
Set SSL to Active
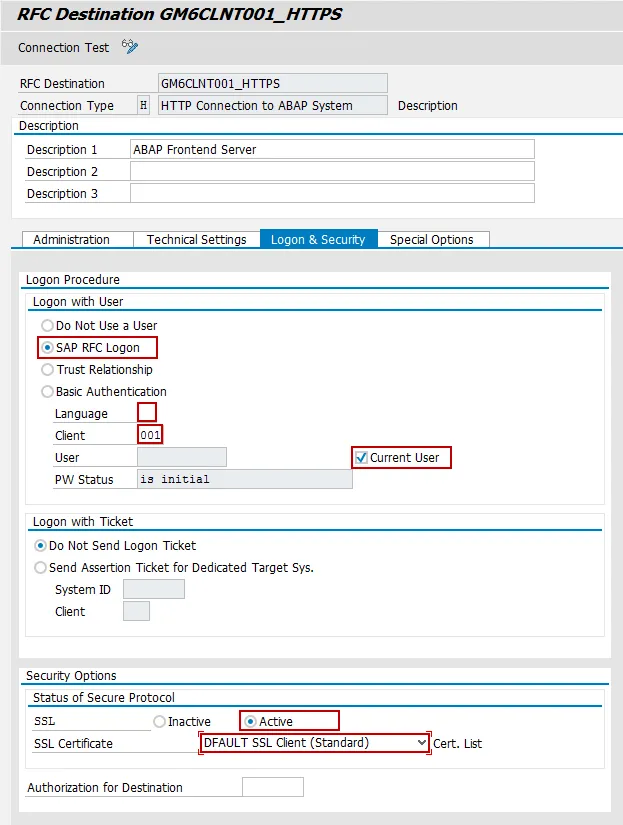coord(251,721)
